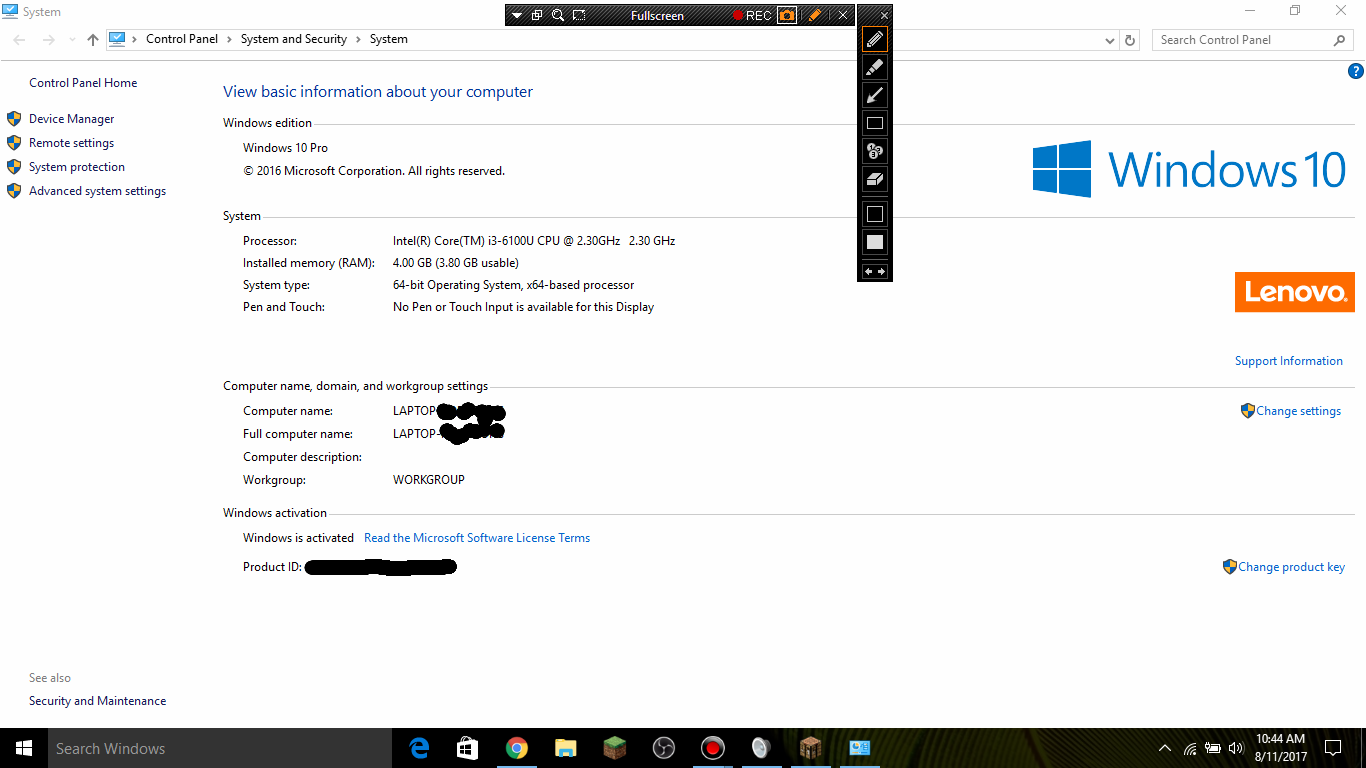This screenshot has width=1366, height=768.
Task: Open Minecraft crafting table icon in taskbar
Action: tap(810, 748)
